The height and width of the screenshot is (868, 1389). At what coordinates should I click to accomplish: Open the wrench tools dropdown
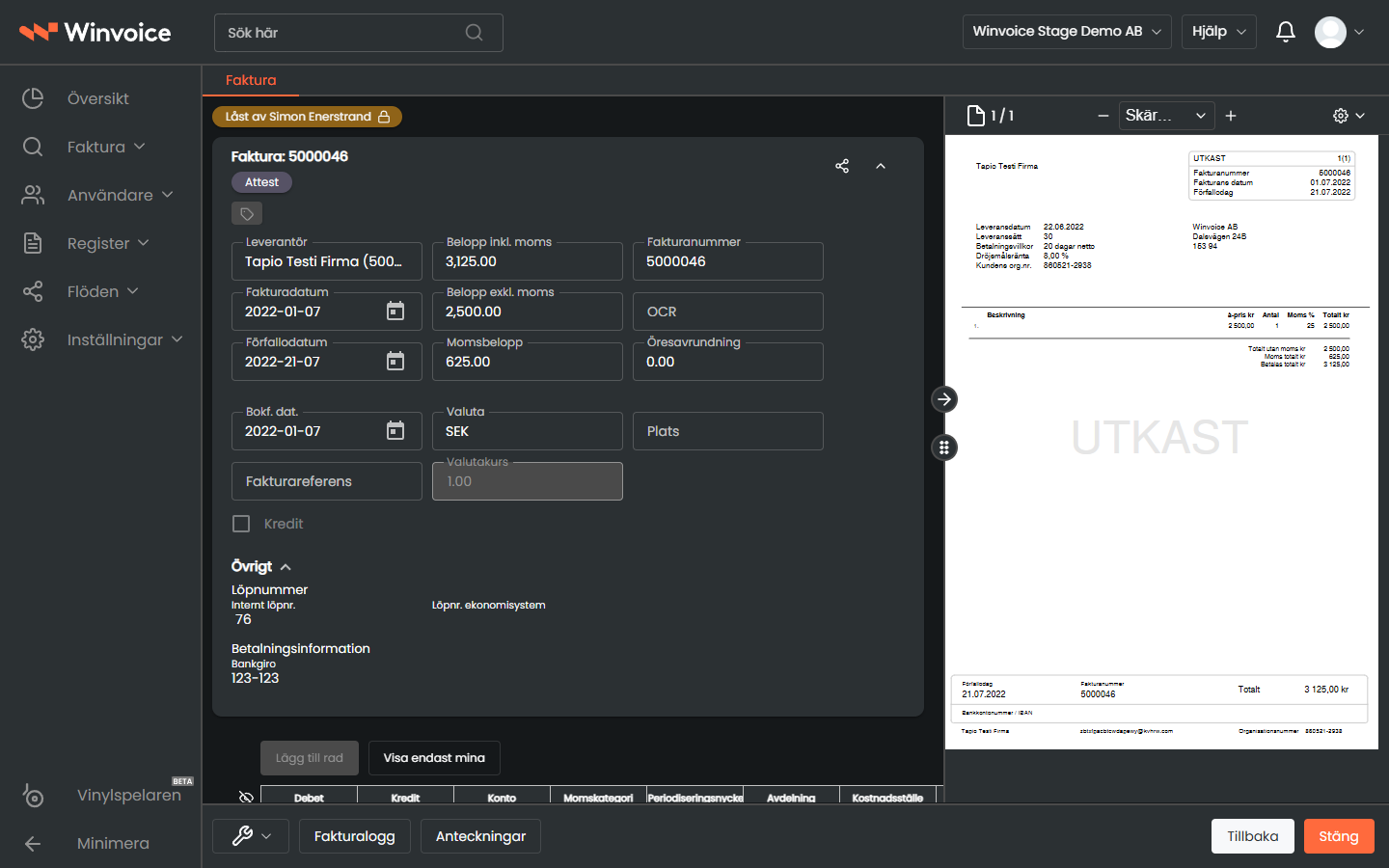251,836
